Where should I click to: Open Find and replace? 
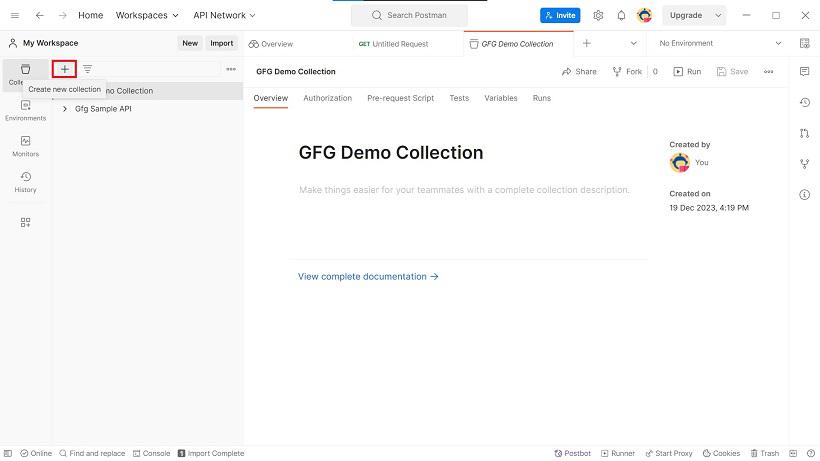pos(92,453)
